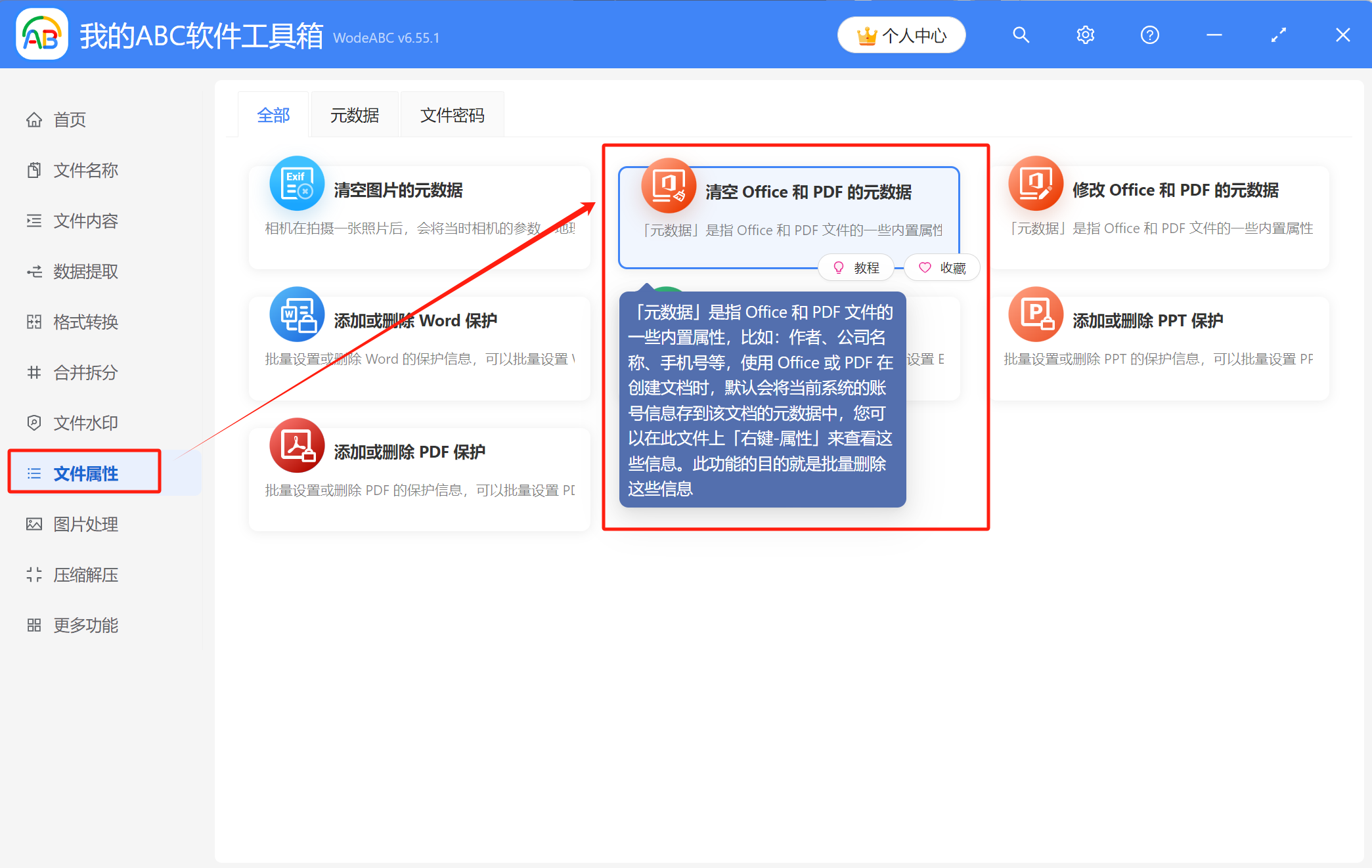Open the 压缩解压 sidebar icon
This screenshot has height=868, width=1372.
tap(34, 575)
